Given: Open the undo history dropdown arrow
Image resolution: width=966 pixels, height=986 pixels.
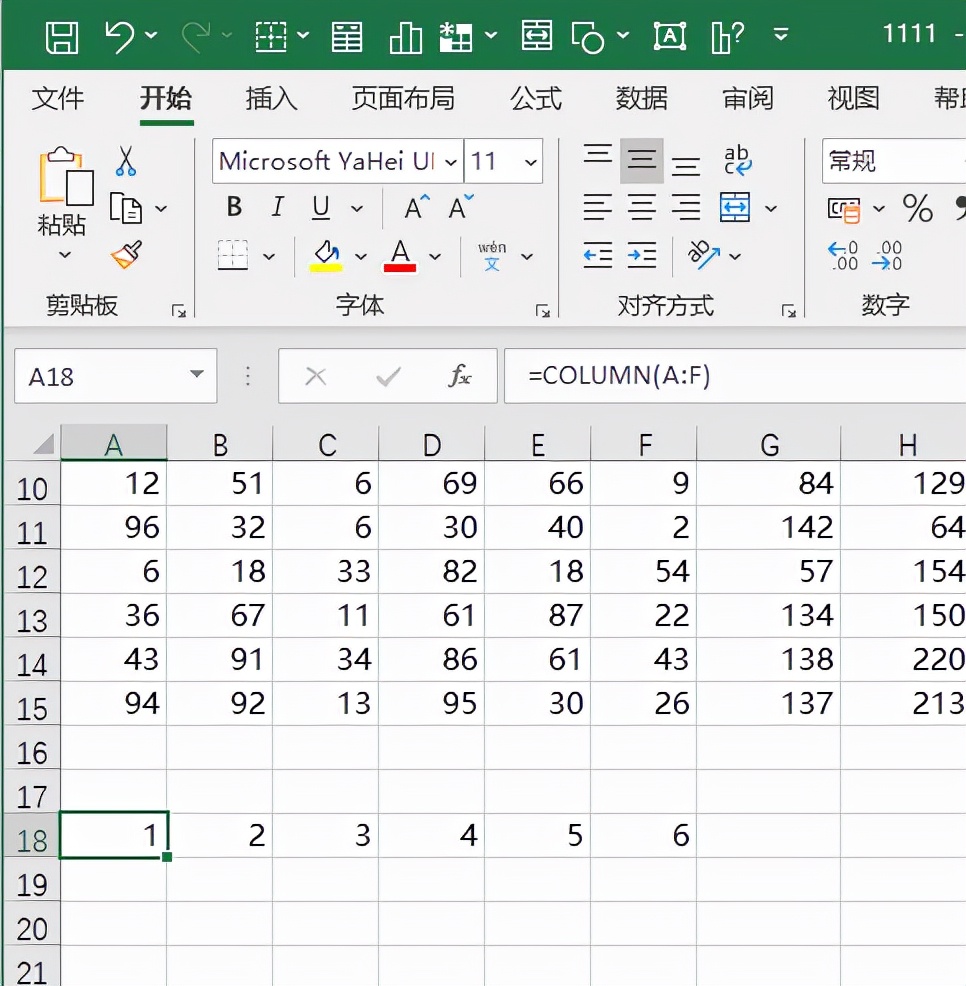Looking at the screenshot, I should (x=151, y=35).
